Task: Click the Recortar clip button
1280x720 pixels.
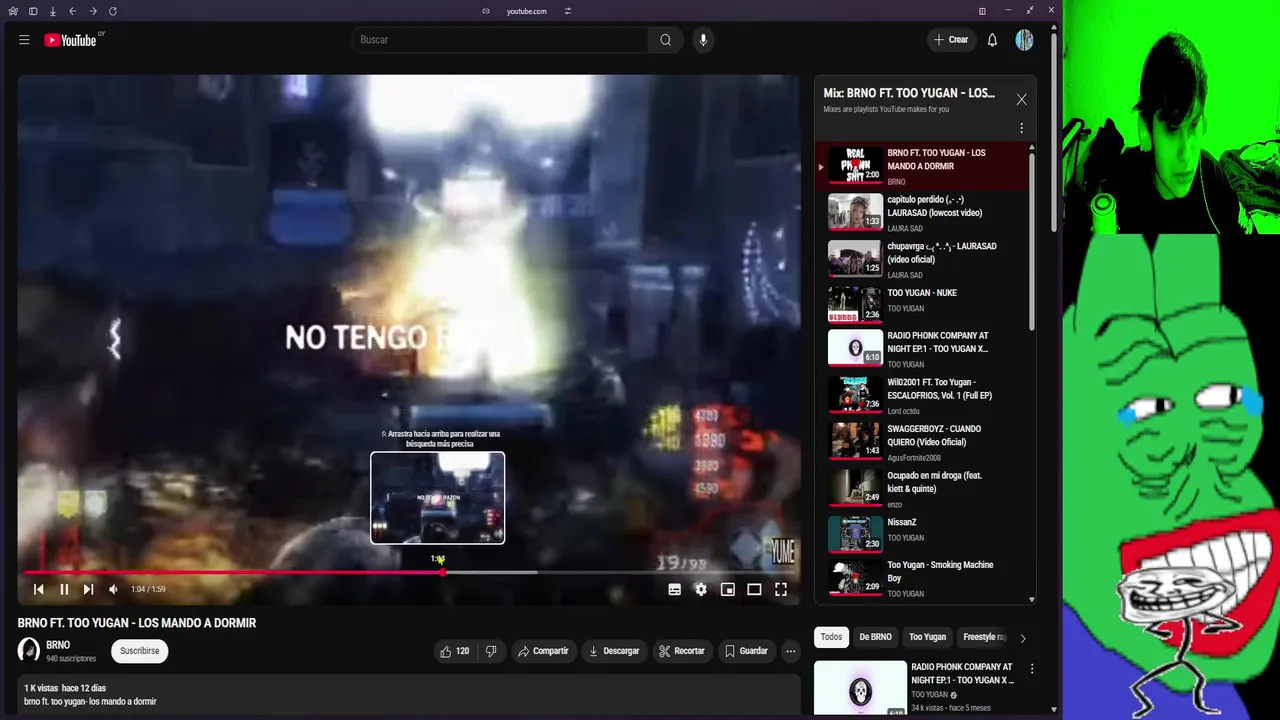Action: [681, 651]
